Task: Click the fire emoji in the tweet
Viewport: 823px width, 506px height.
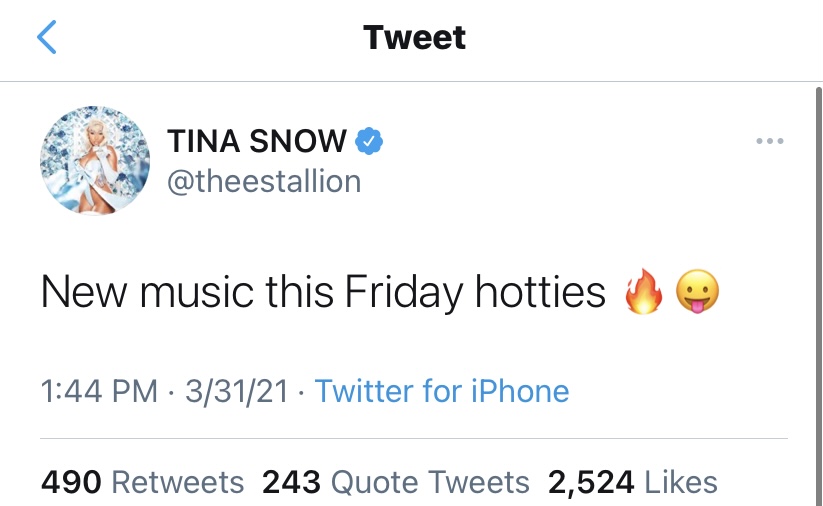Action: (x=643, y=292)
